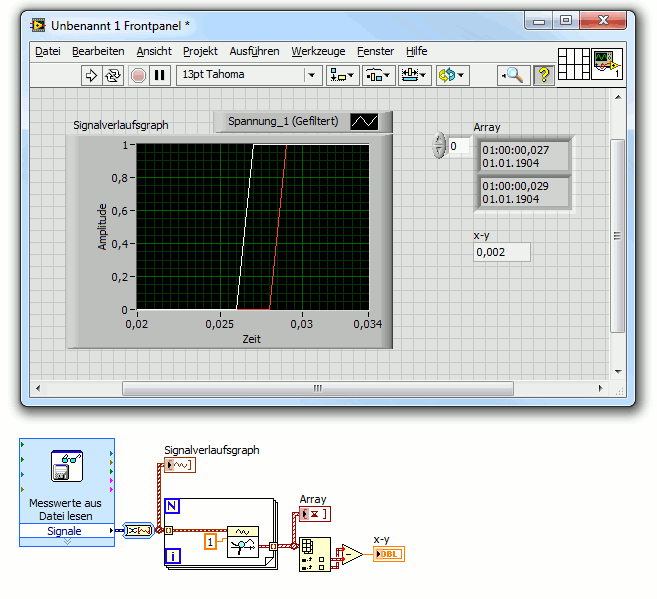Open the Reorder objects tool
The image size is (657, 599).
tap(450, 75)
